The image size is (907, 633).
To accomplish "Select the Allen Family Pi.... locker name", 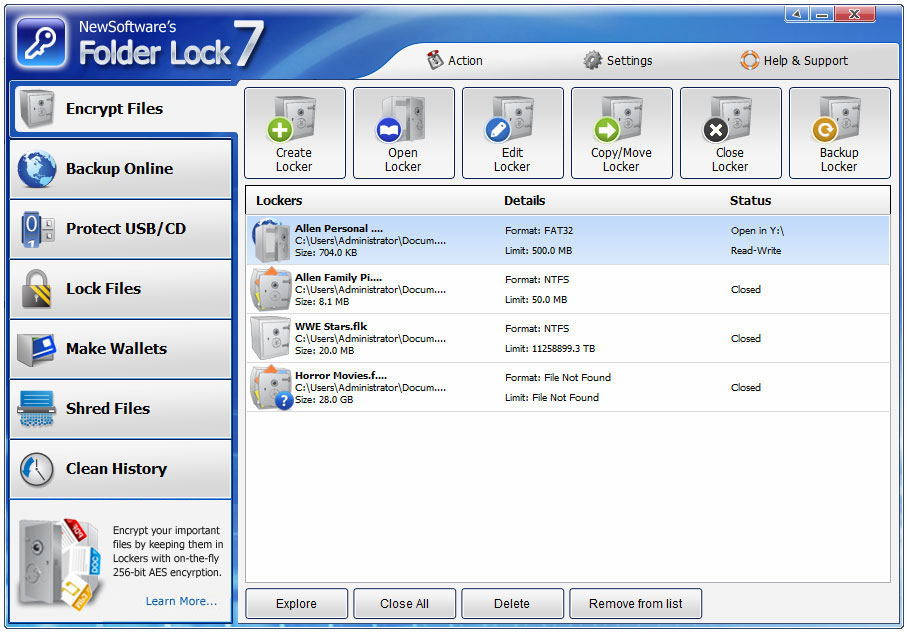I will [338, 278].
